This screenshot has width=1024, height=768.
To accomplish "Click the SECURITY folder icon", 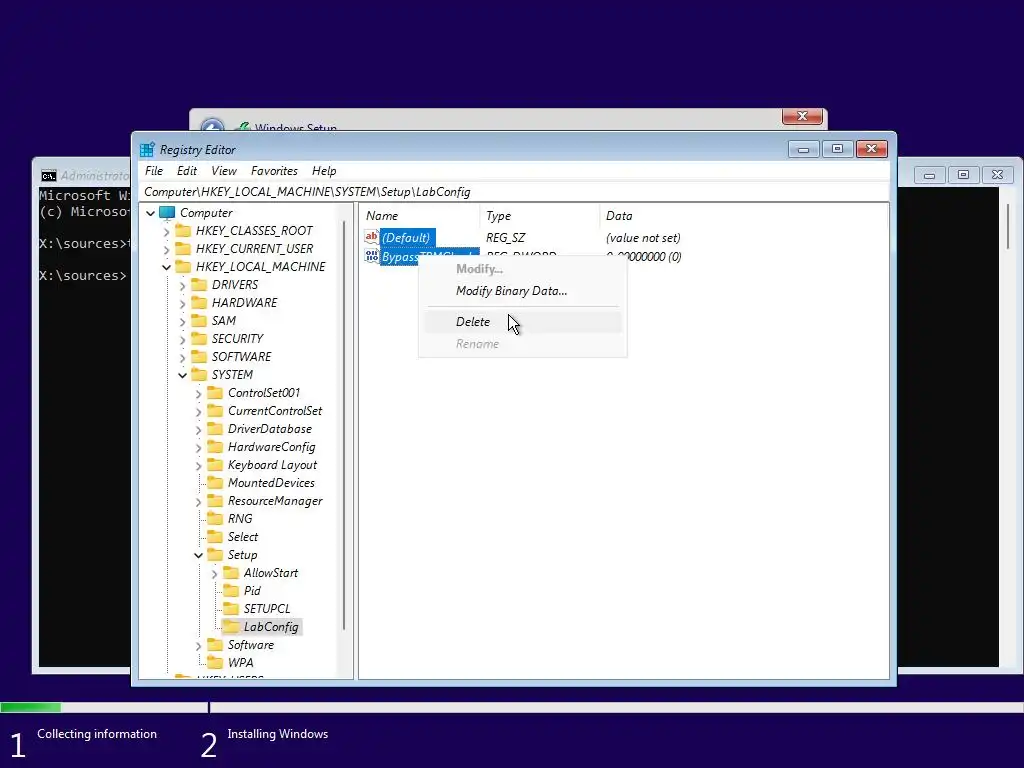I will pos(199,338).
